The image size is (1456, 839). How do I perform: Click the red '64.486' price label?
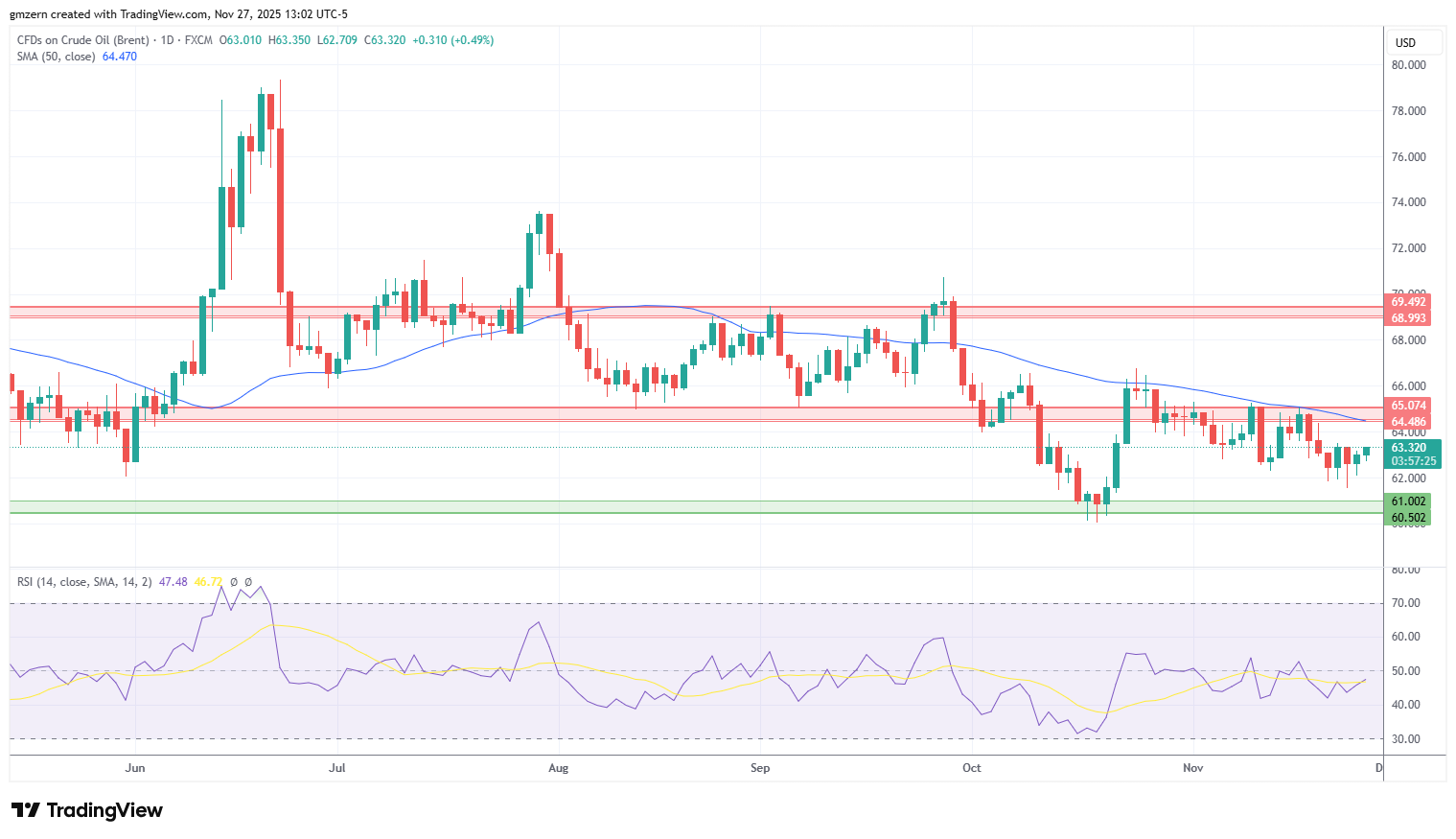[1408, 422]
